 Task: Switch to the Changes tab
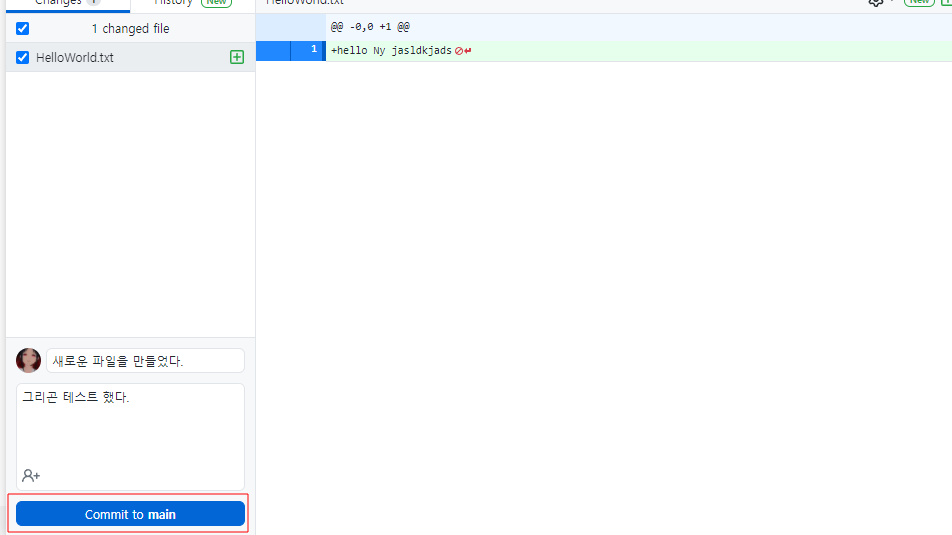67,4
